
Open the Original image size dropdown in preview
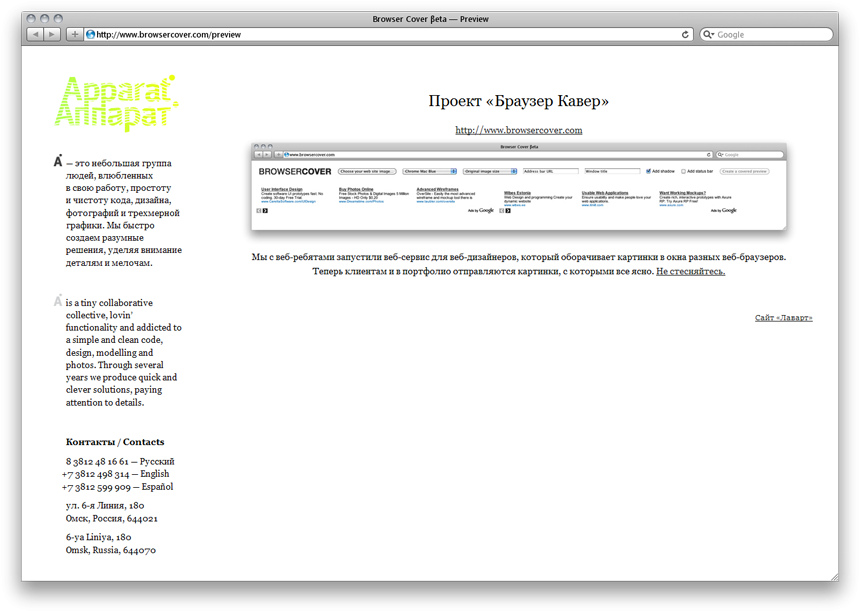point(490,171)
